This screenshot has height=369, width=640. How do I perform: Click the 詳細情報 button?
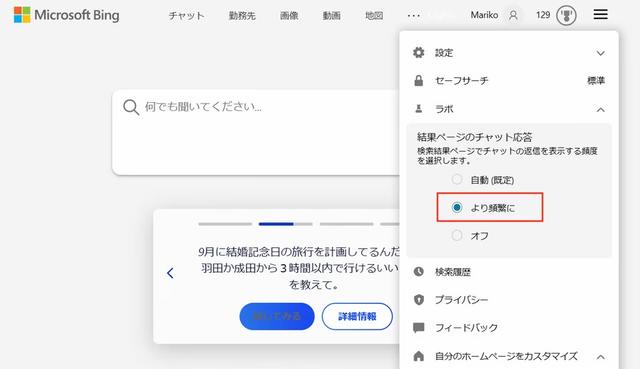click(x=357, y=316)
